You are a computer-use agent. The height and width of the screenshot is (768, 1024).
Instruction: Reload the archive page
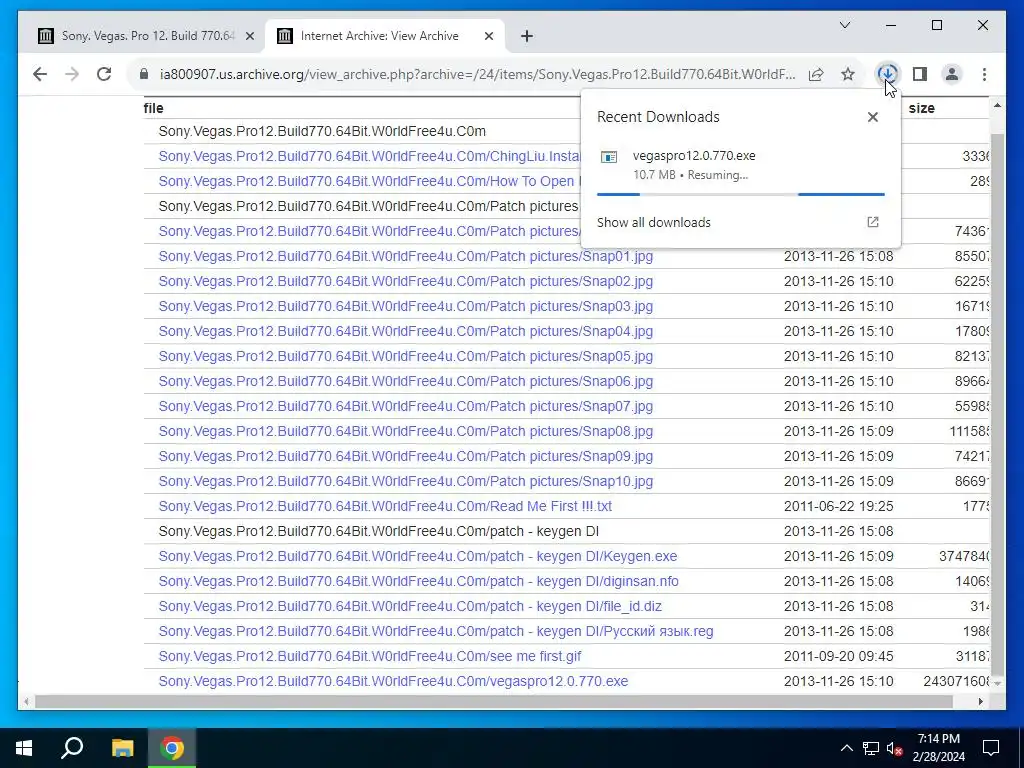pyautogui.click(x=104, y=74)
